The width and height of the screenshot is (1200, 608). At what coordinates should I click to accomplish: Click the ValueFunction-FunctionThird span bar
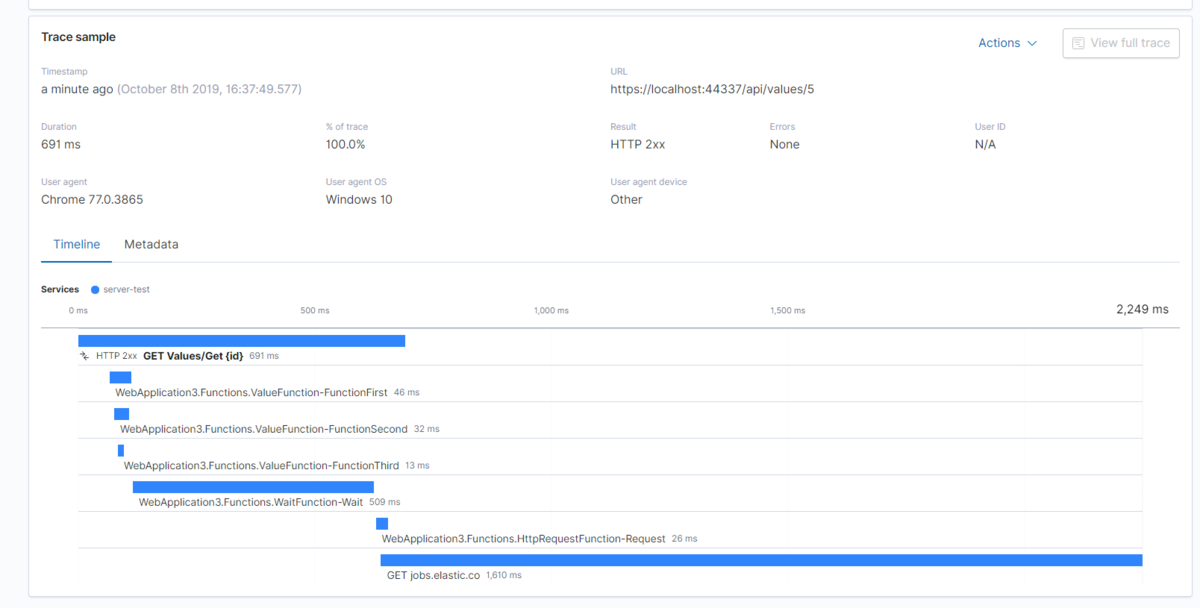coord(121,451)
